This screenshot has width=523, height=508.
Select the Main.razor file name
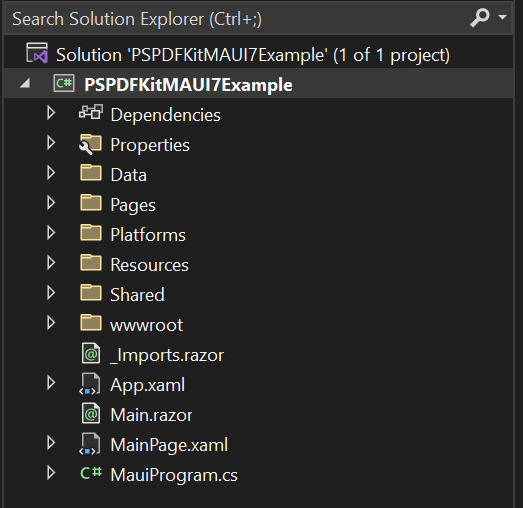tap(151, 415)
